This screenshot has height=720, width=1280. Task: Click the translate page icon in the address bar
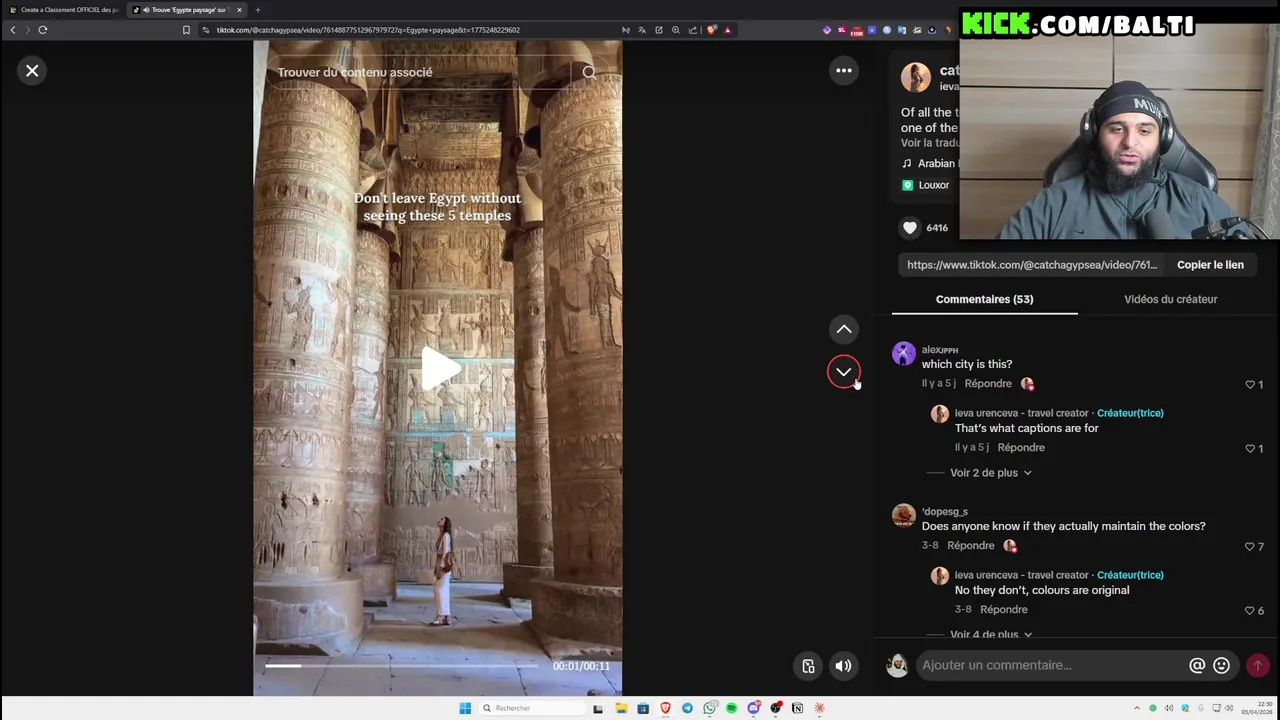(x=642, y=30)
